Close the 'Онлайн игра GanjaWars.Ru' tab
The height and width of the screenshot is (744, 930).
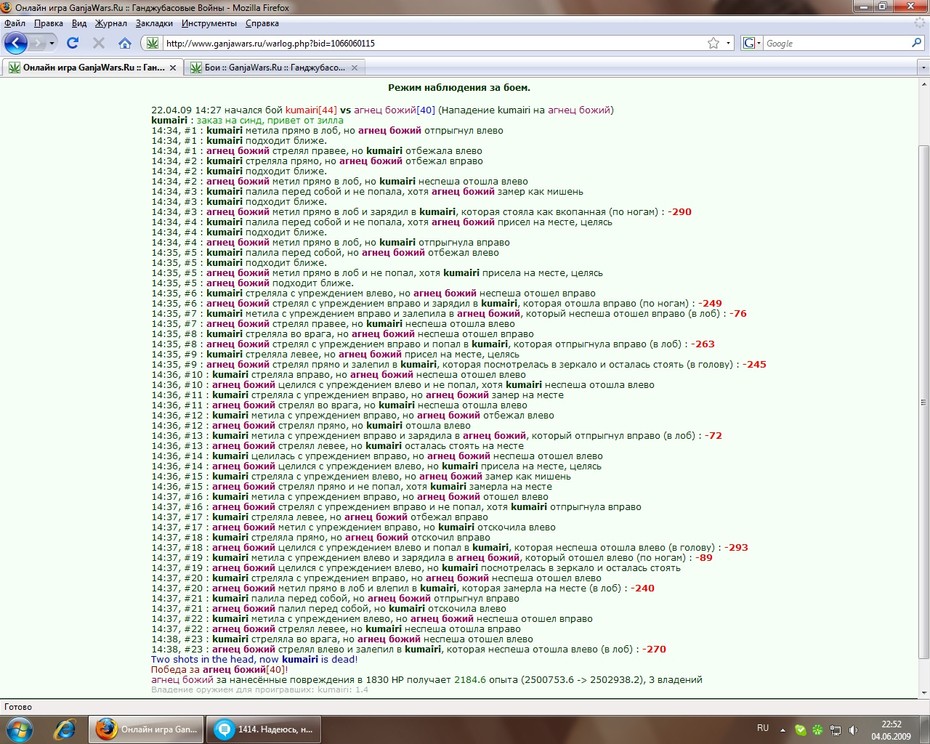173,68
